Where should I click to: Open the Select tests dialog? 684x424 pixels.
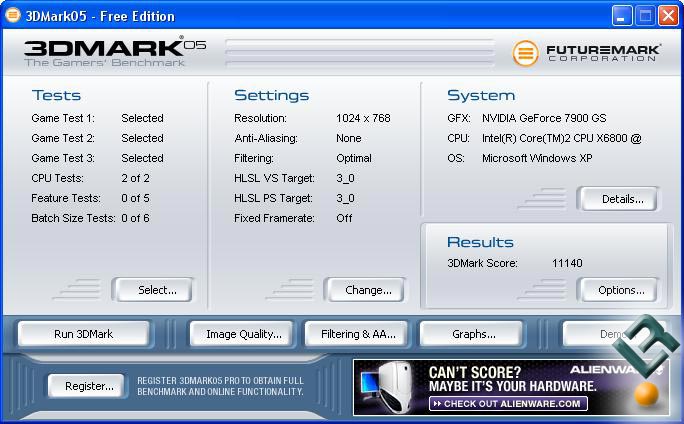[x=156, y=290]
